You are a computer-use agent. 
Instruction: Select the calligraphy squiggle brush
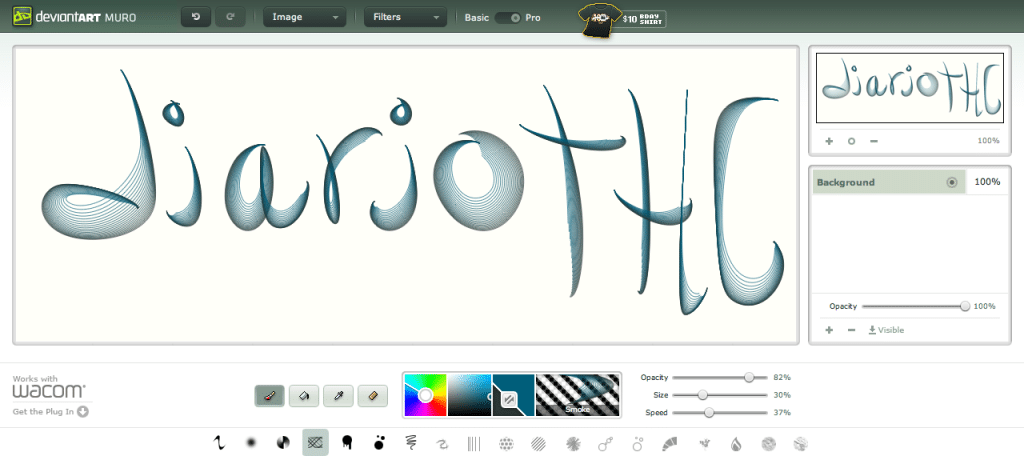219,444
